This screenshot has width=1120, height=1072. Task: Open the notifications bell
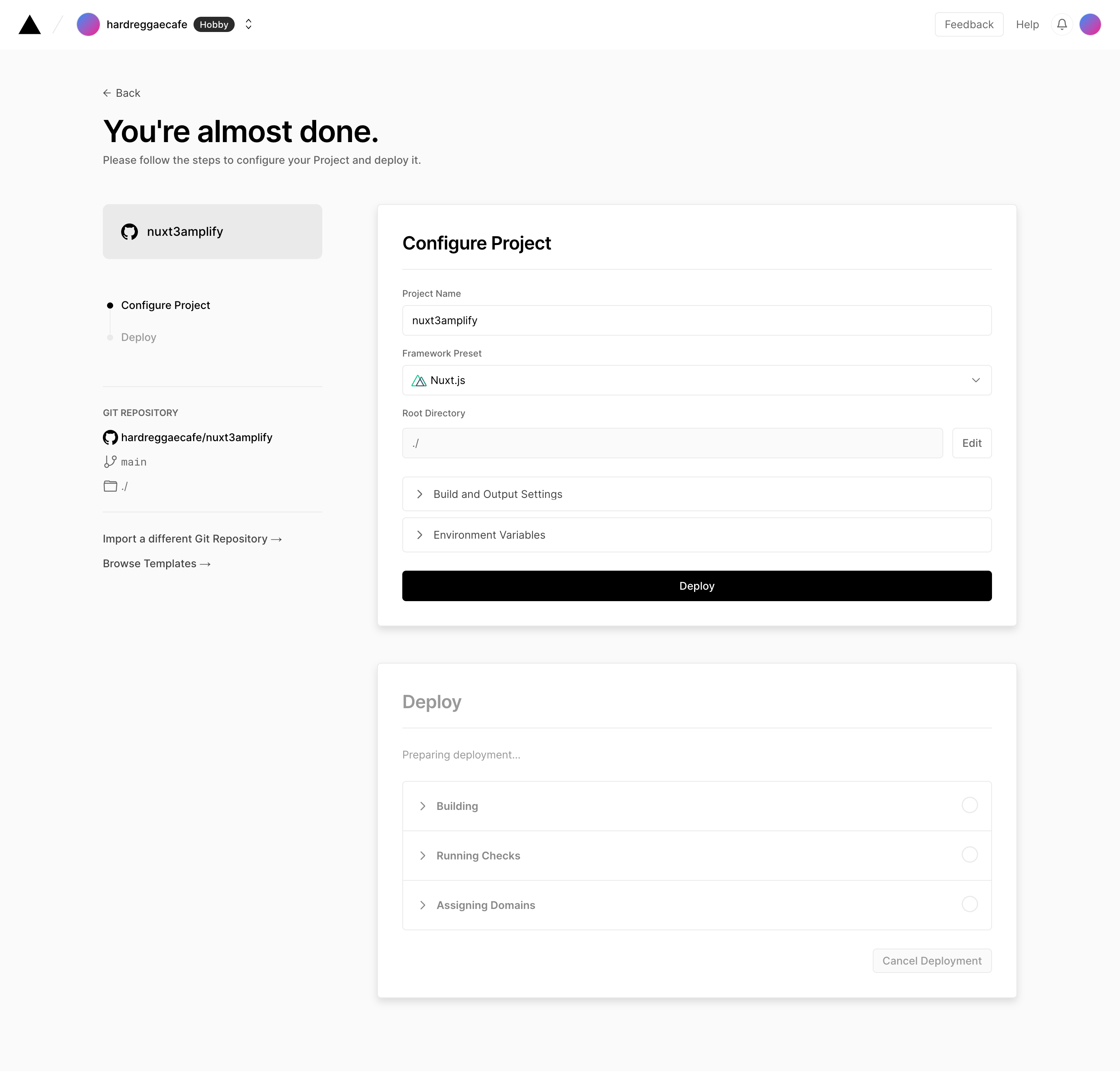1062,24
